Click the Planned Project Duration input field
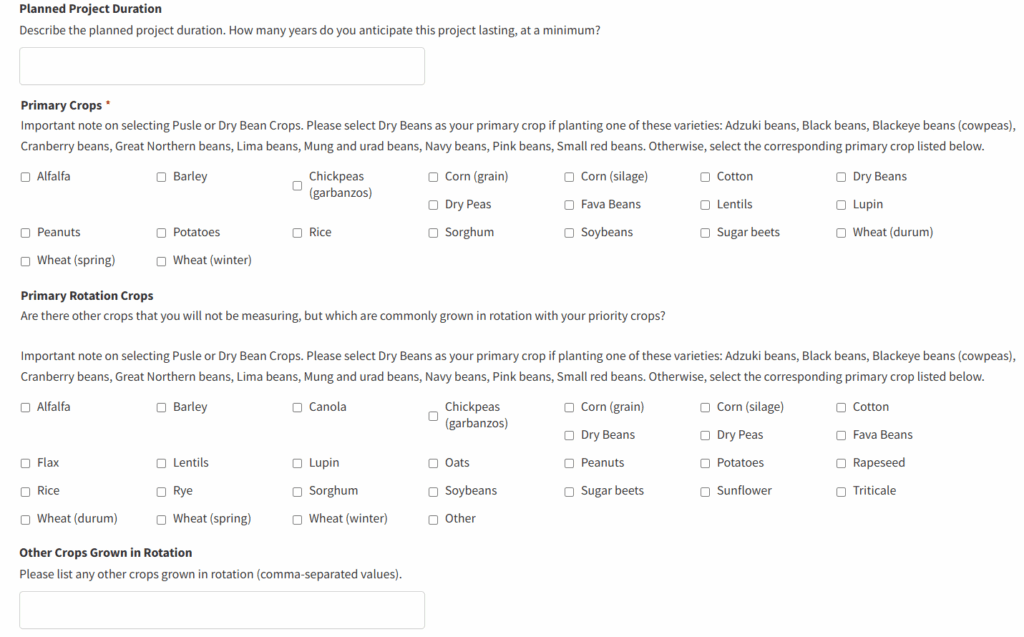 coord(222,66)
